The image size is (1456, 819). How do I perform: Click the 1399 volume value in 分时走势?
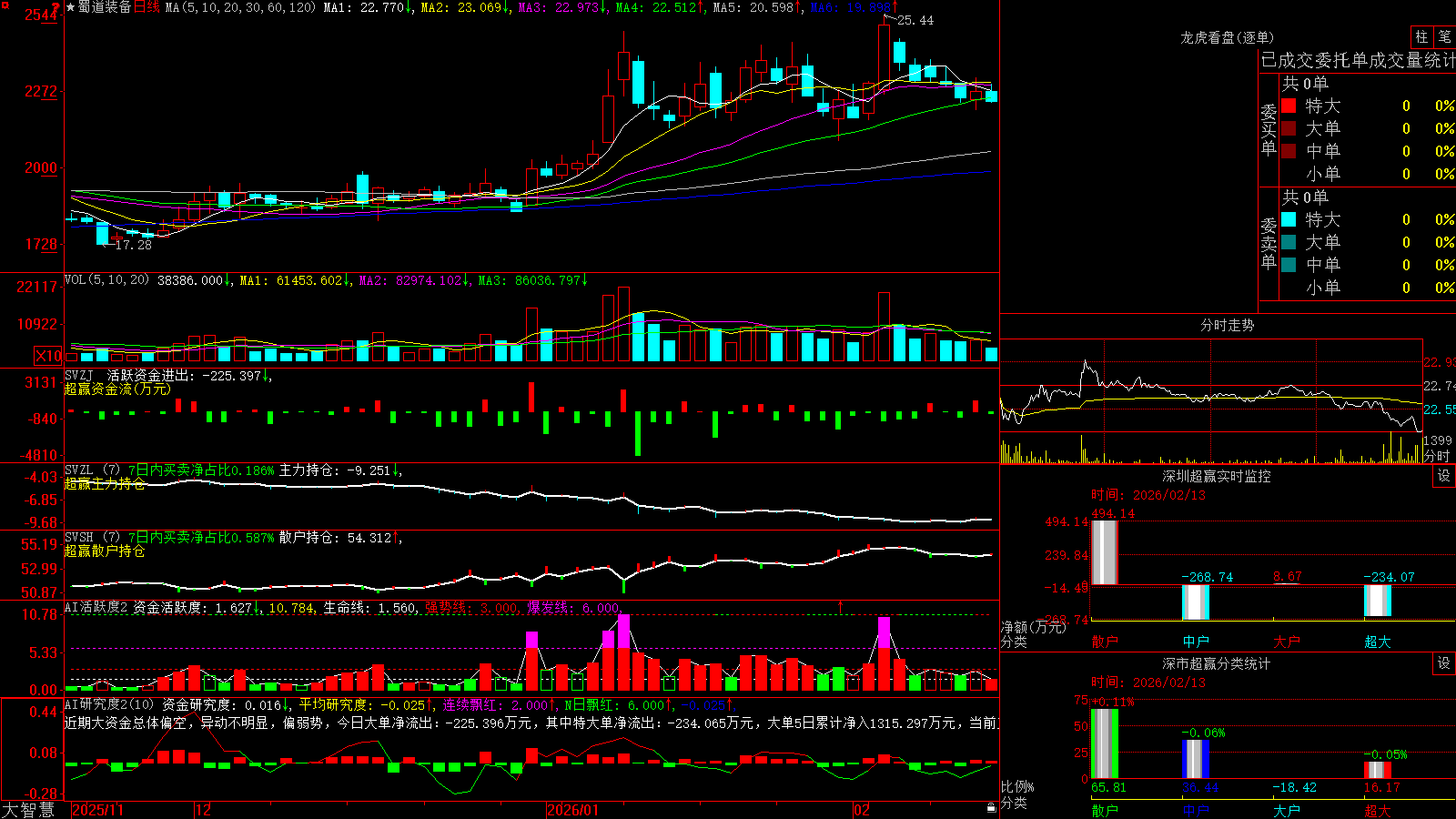tap(1438, 440)
